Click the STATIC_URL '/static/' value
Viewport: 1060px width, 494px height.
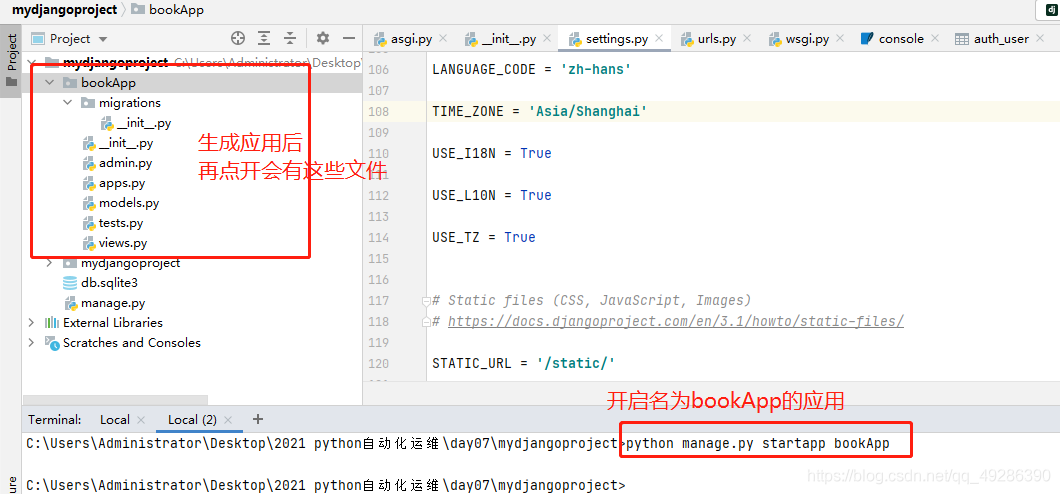[x=575, y=363]
